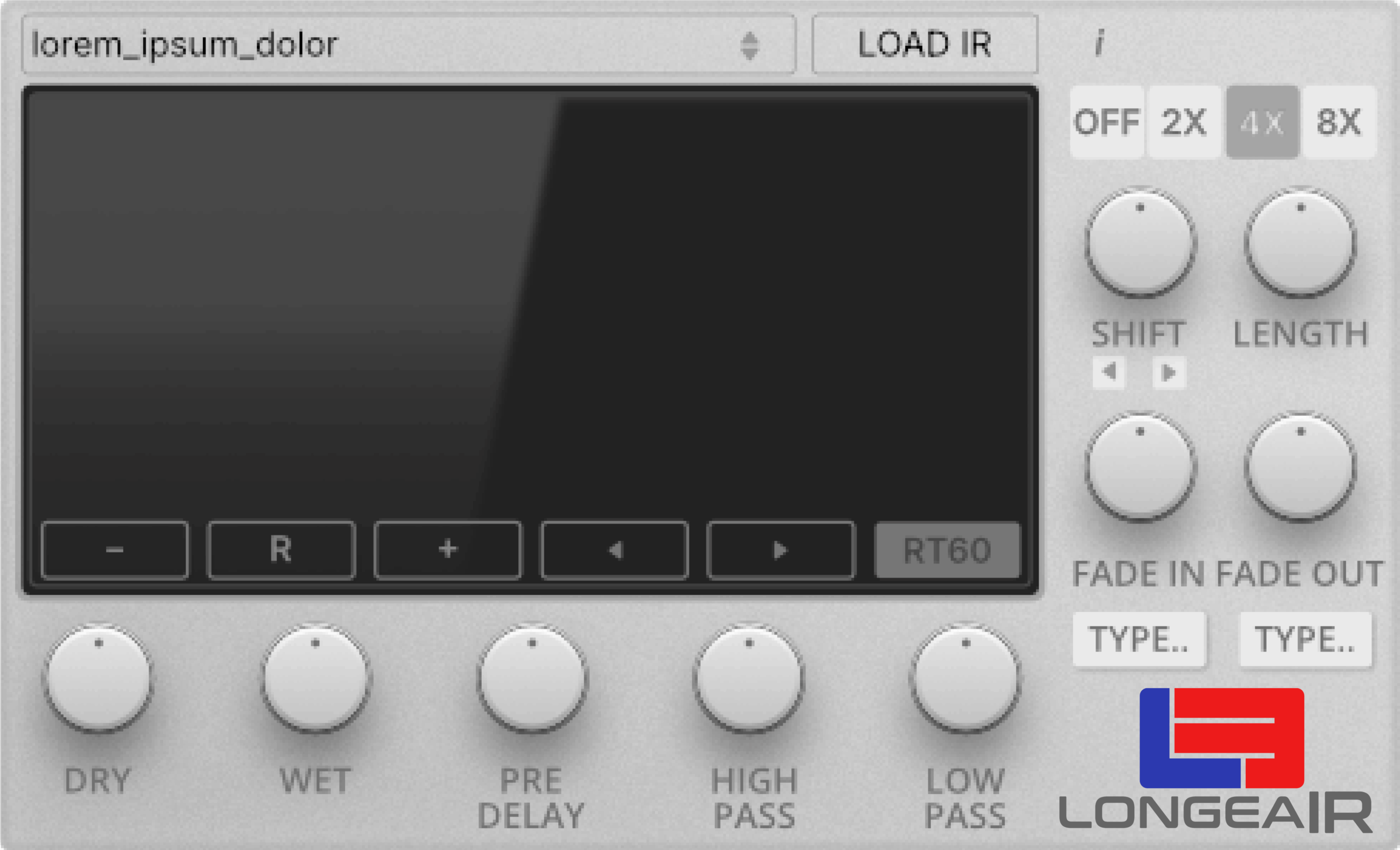Click the small left arrow under SHIFT
The height and width of the screenshot is (850, 1400).
click(x=1109, y=372)
